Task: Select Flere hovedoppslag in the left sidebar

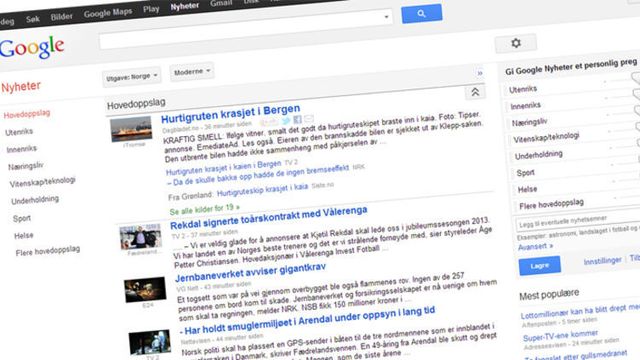Action: click(48, 251)
